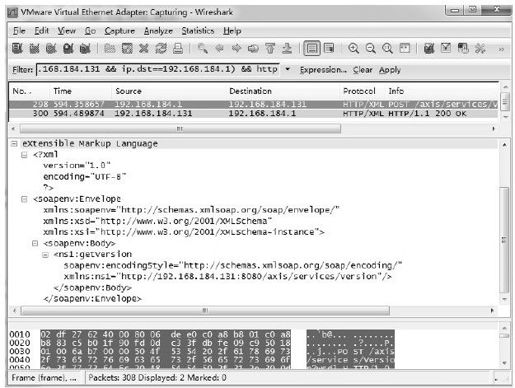Open the Go menu
This screenshot has width=515, height=388.
click(90, 31)
